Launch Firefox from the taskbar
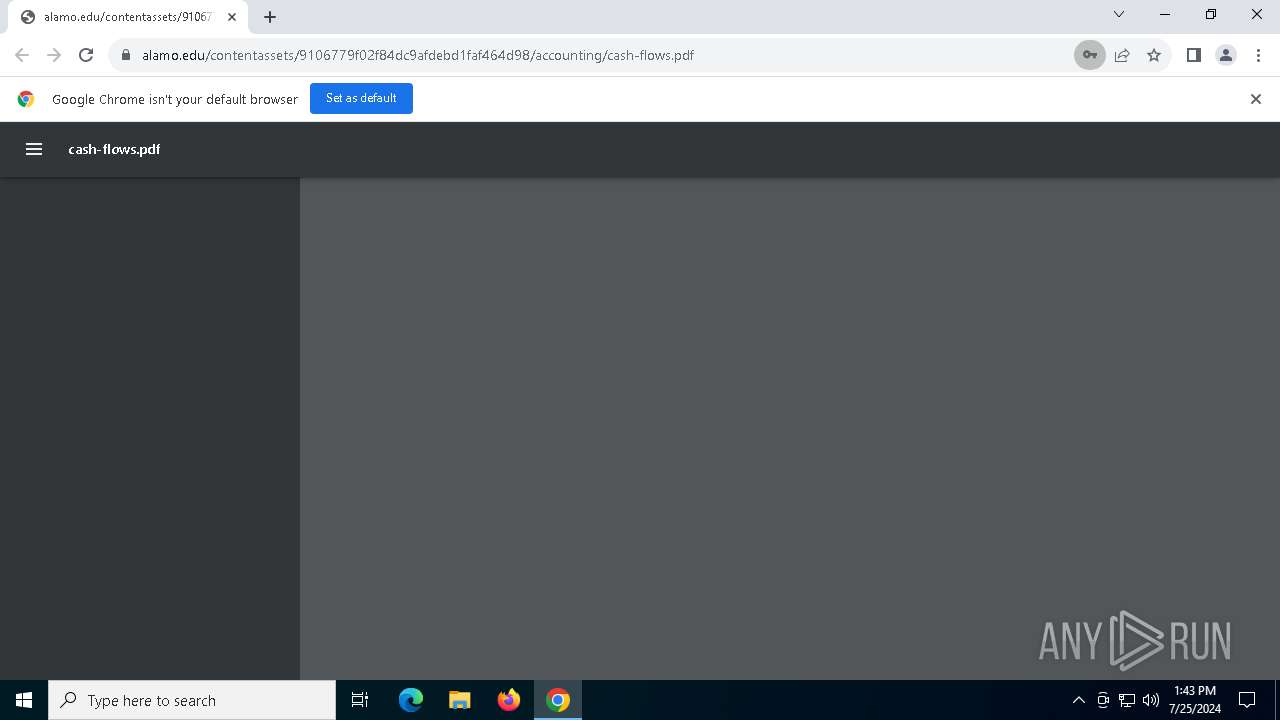The image size is (1280, 720). [509, 700]
